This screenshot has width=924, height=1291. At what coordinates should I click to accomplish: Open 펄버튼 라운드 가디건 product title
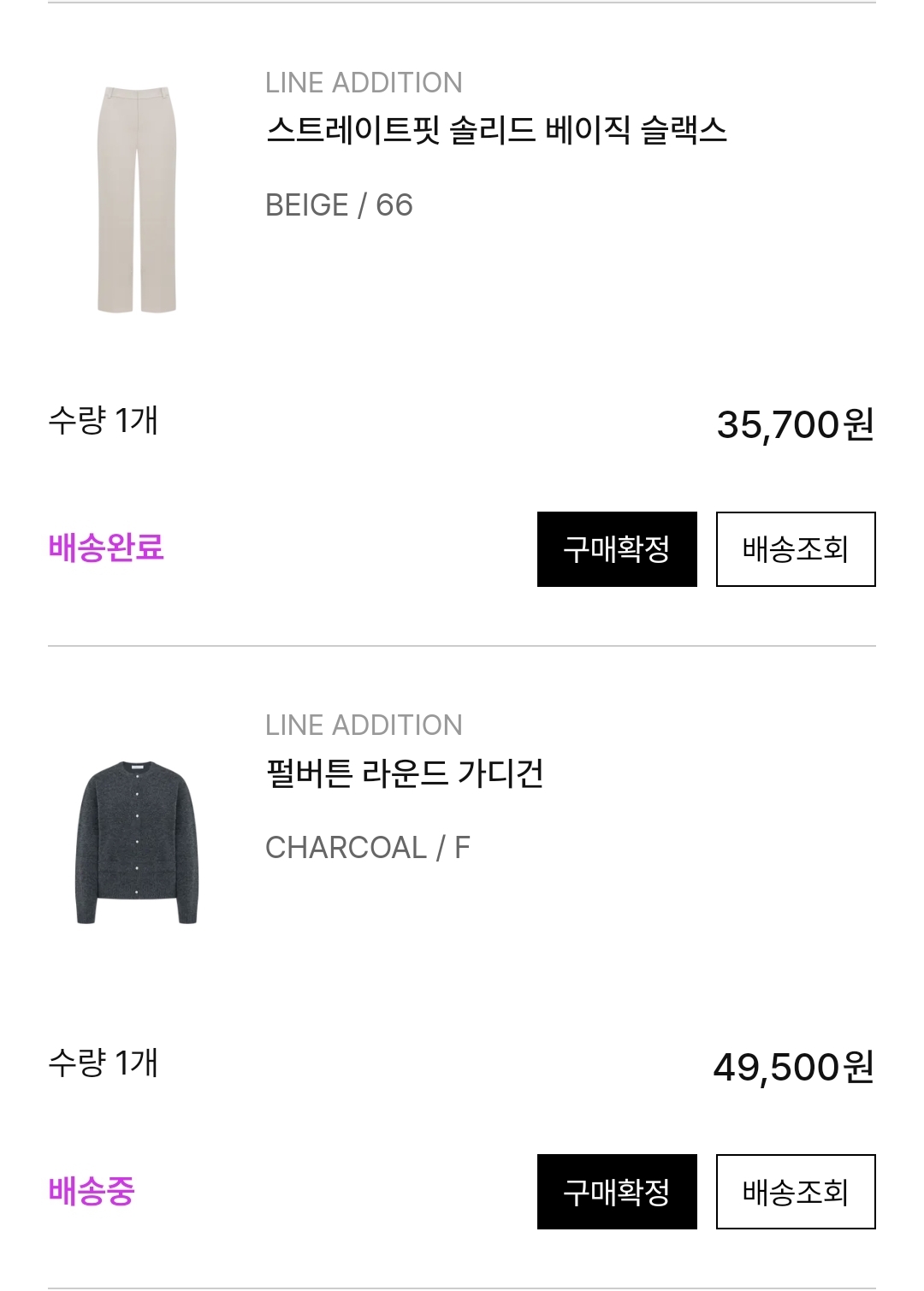coord(405,773)
